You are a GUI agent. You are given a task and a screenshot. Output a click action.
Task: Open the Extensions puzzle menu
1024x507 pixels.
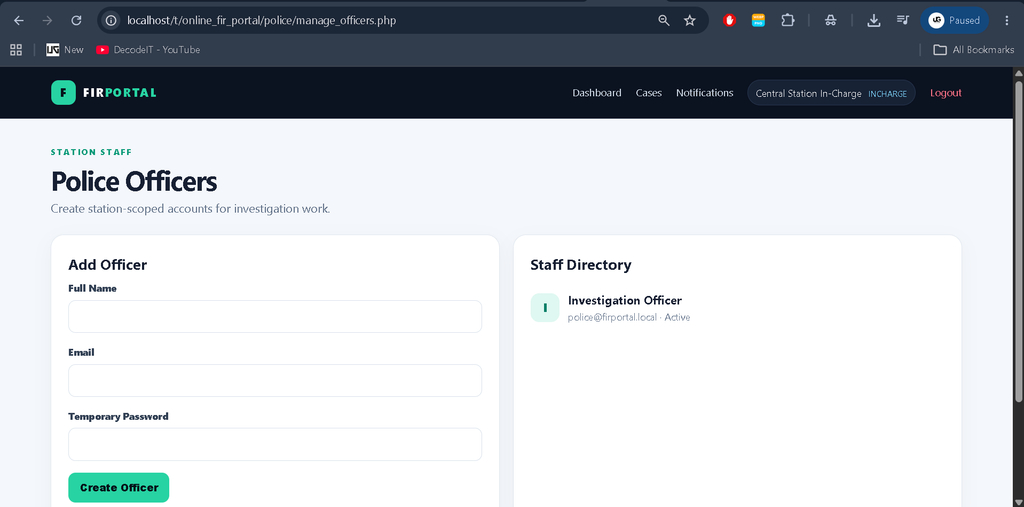click(788, 20)
